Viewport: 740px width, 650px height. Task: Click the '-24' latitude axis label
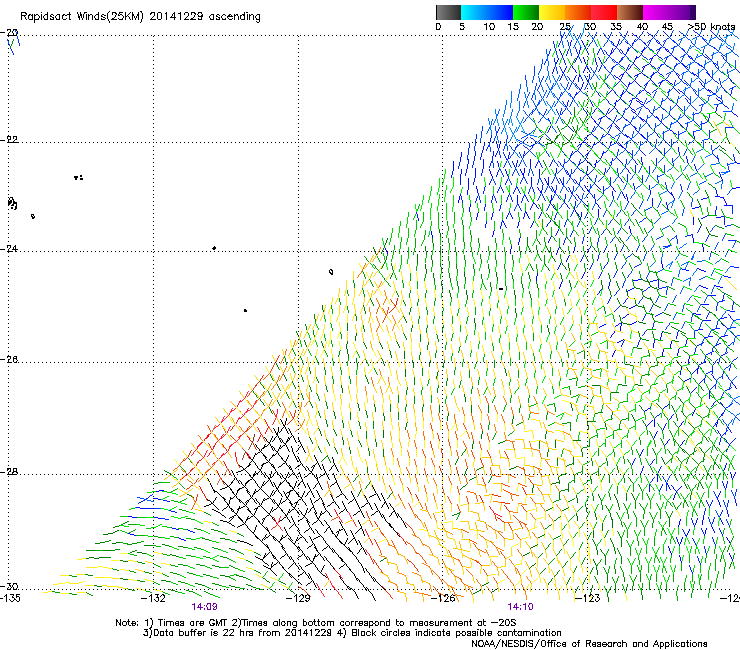[x=9, y=248]
